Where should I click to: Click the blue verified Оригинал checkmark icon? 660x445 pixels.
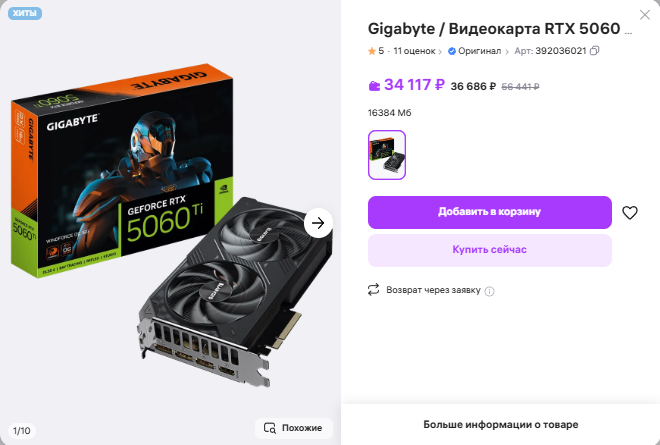[452, 51]
